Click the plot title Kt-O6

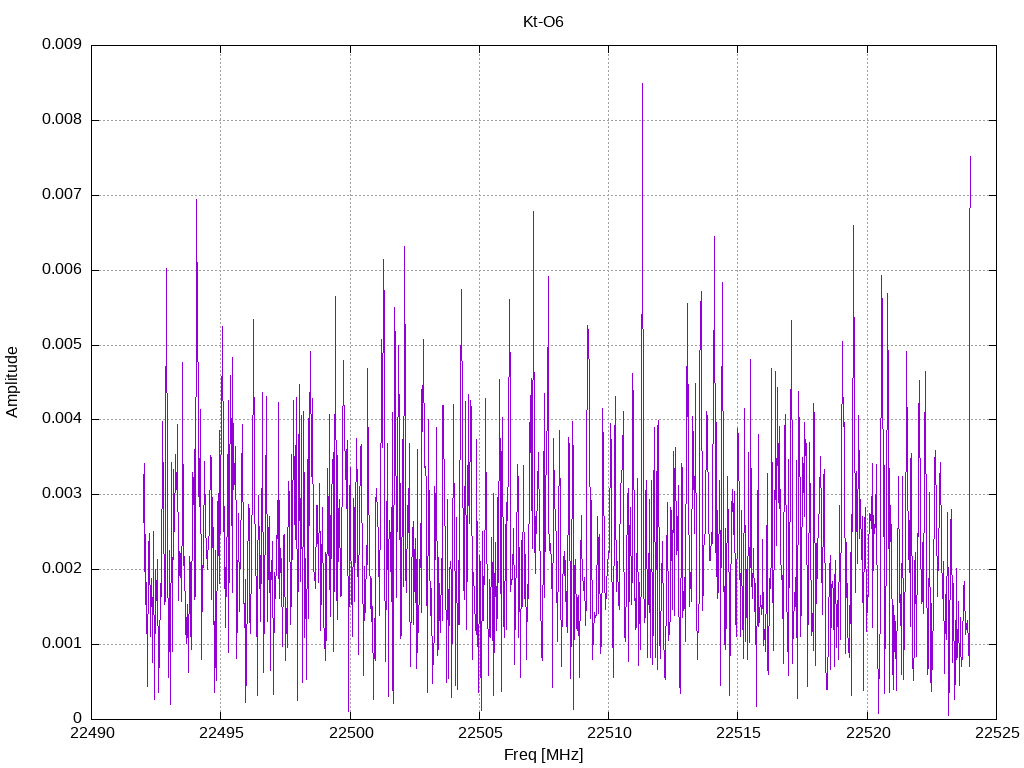pyautogui.click(x=543, y=22)
